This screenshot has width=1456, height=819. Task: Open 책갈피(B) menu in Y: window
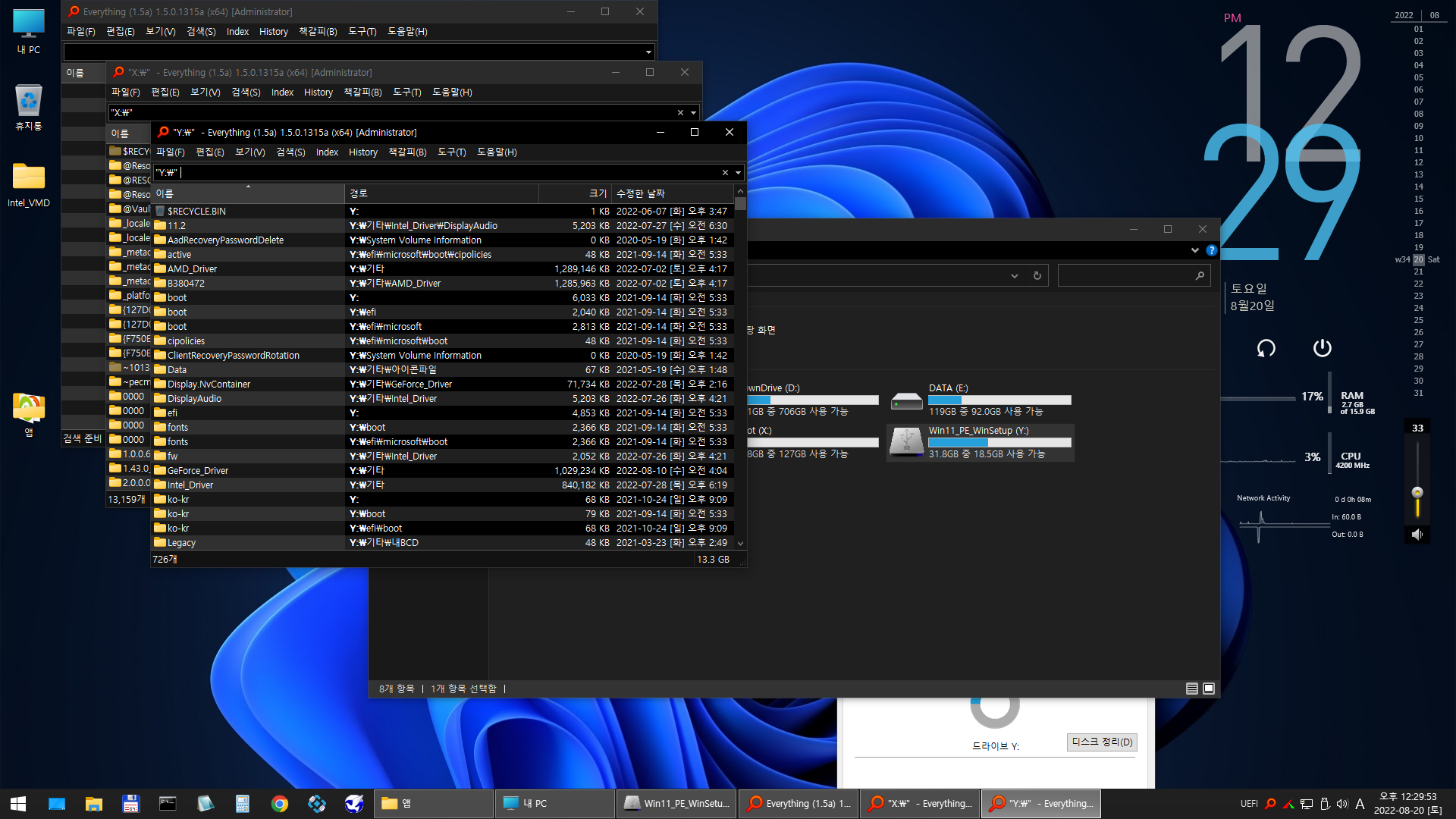407,152
